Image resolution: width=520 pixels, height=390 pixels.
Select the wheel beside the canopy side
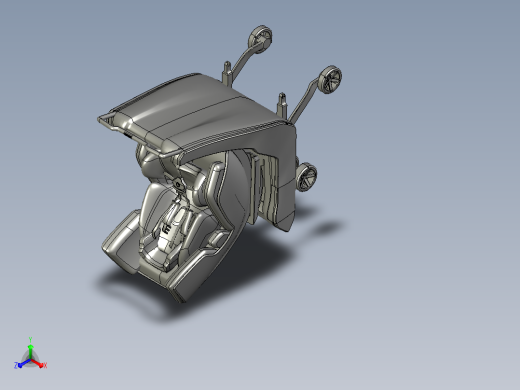[306, 177]
